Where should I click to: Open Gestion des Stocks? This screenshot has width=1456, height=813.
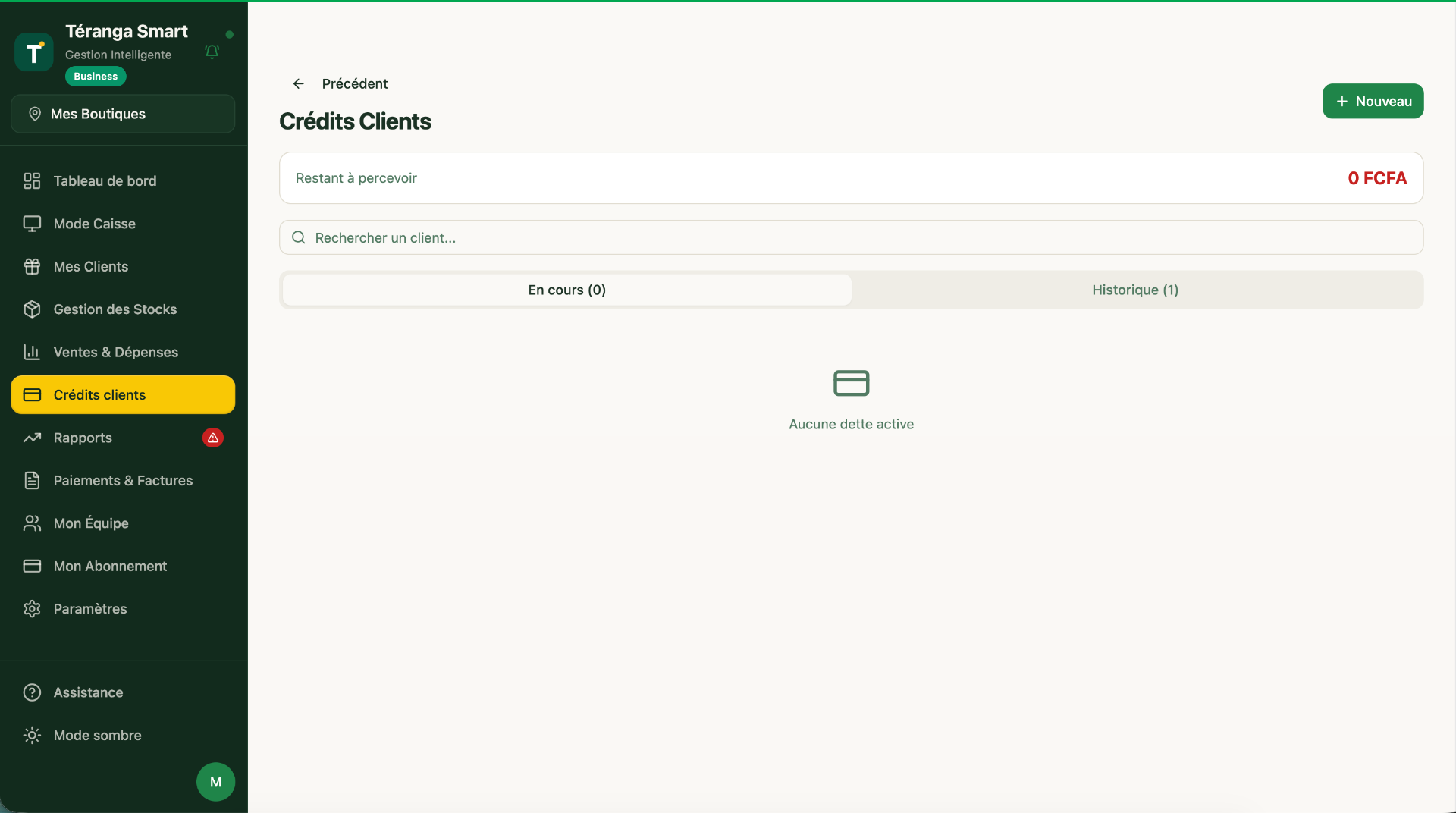point(123,309)
